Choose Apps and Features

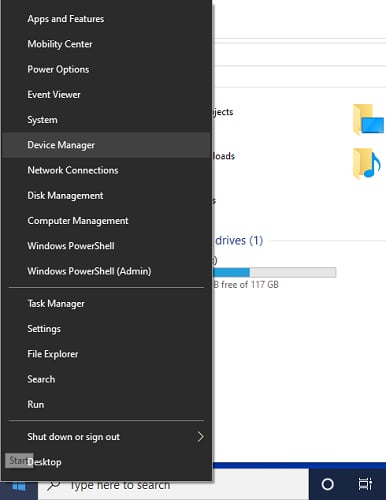107,19
